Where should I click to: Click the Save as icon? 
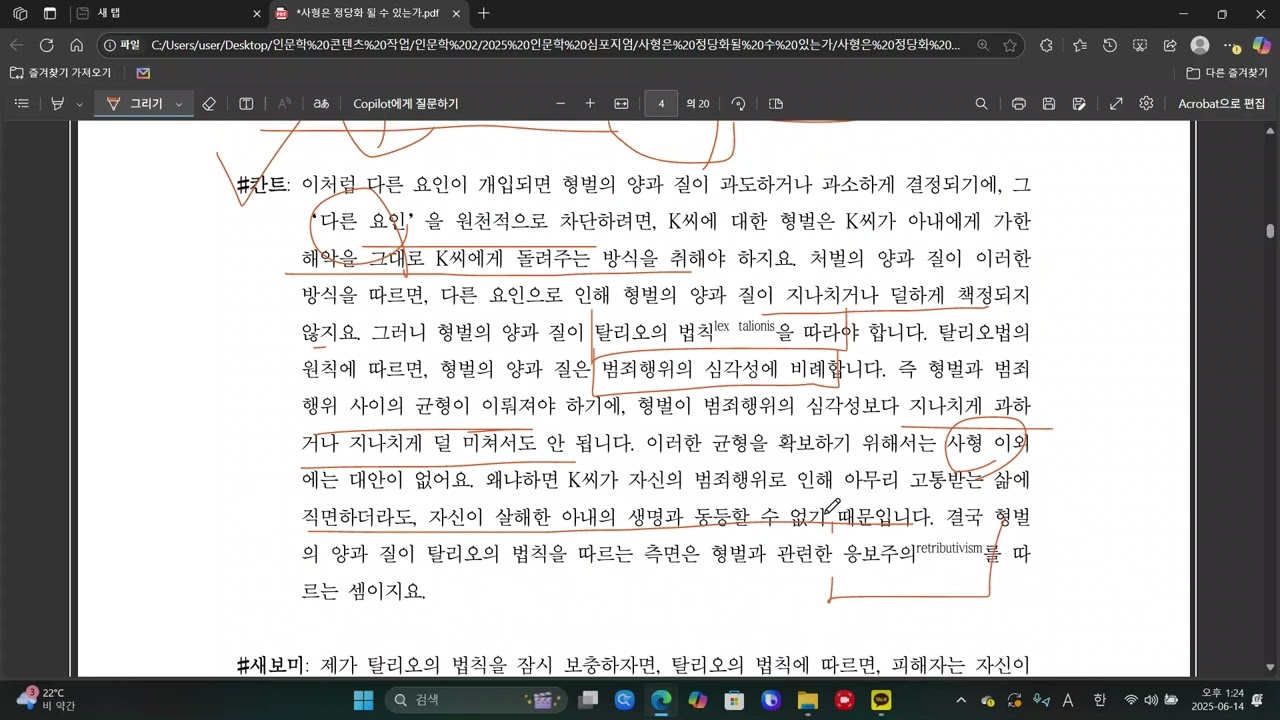(1079, 104)
